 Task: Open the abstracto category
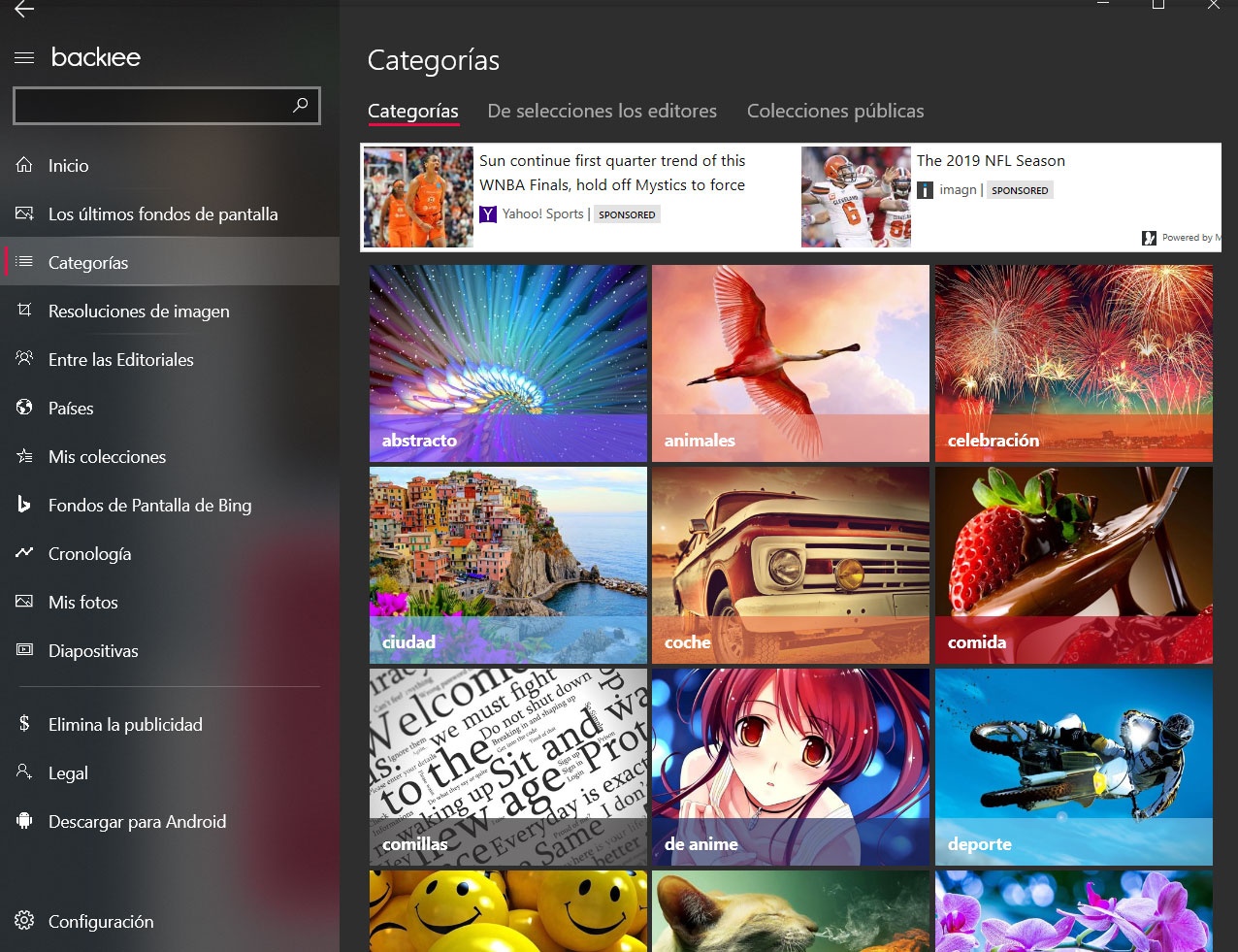pos(508,364)
